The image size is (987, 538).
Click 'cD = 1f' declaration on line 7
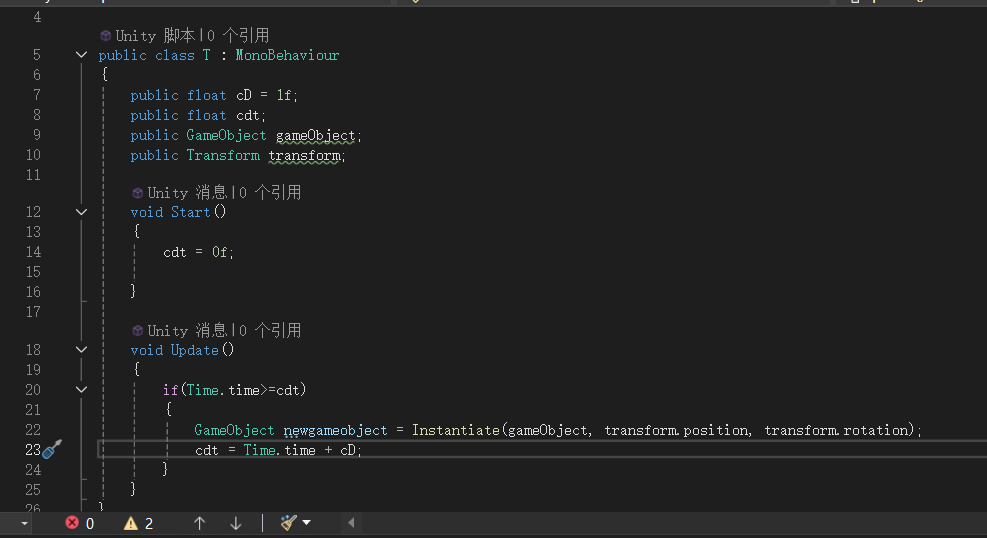tap(264, 95)
